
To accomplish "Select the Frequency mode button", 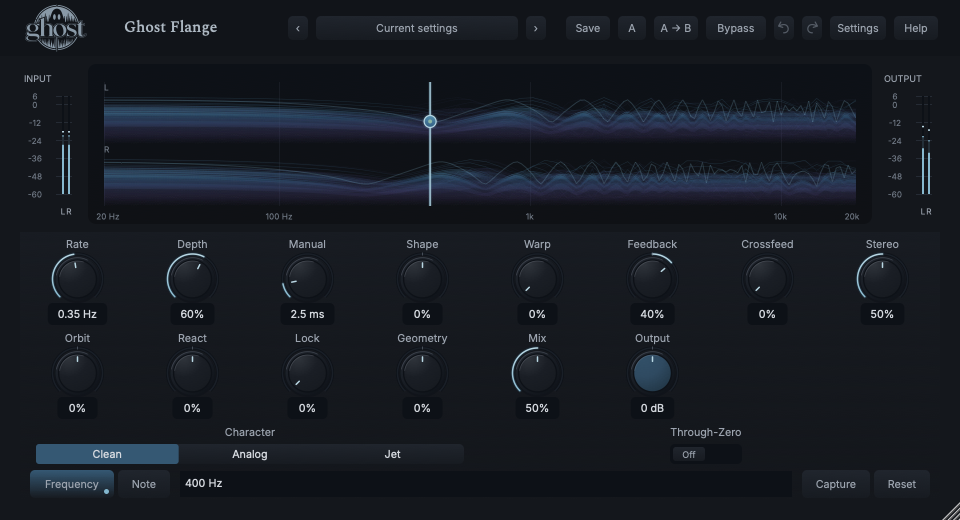I will click(72, 484).
